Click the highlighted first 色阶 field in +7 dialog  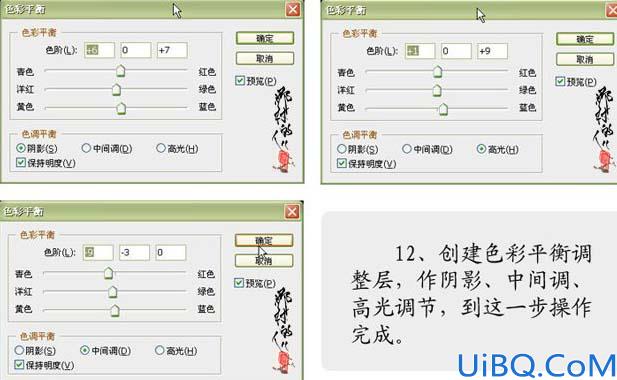point(99,50)
